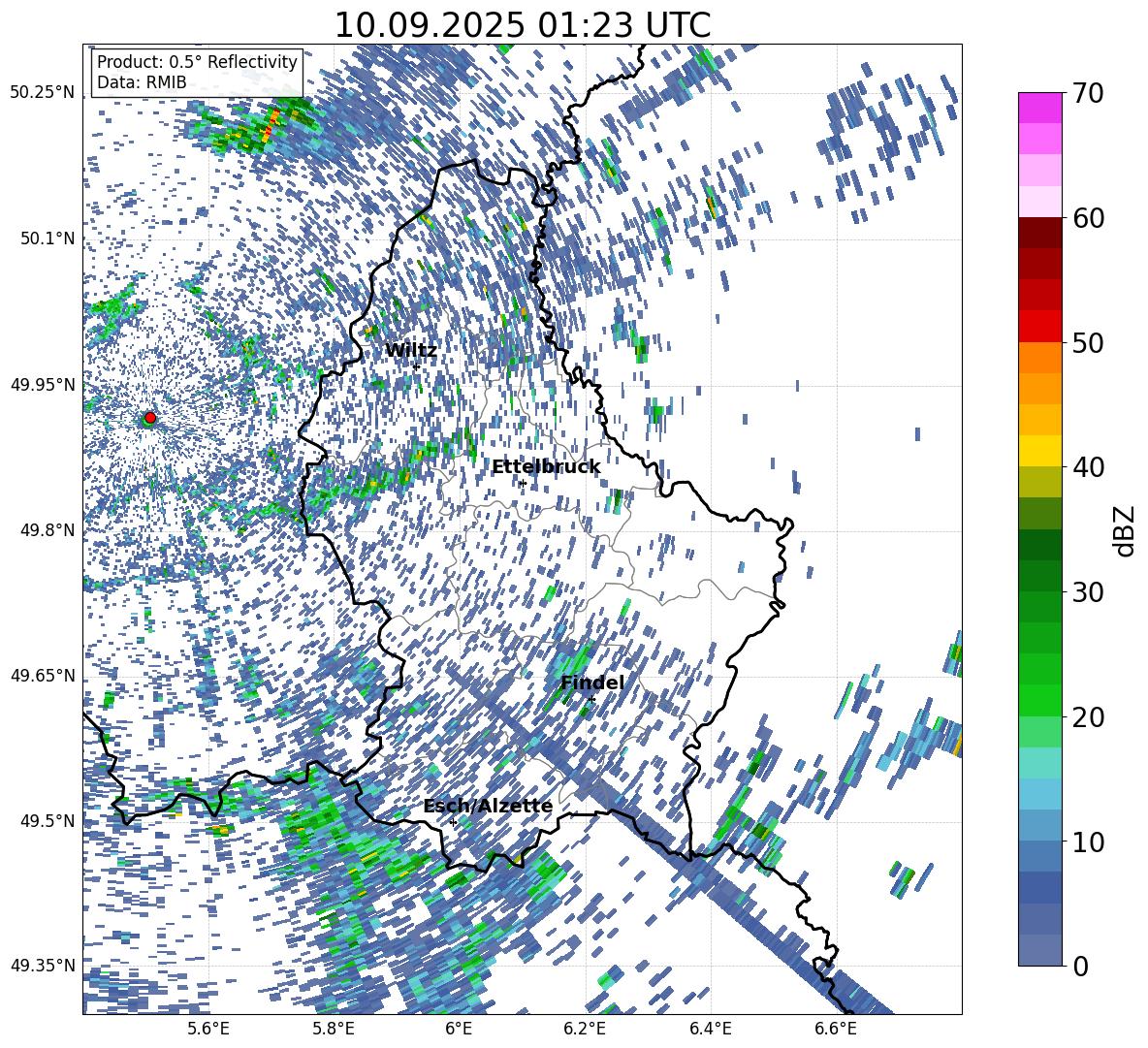Click the 50.1°N latitude label
Screen dimensions: 1148x1048
coord(47,238)
